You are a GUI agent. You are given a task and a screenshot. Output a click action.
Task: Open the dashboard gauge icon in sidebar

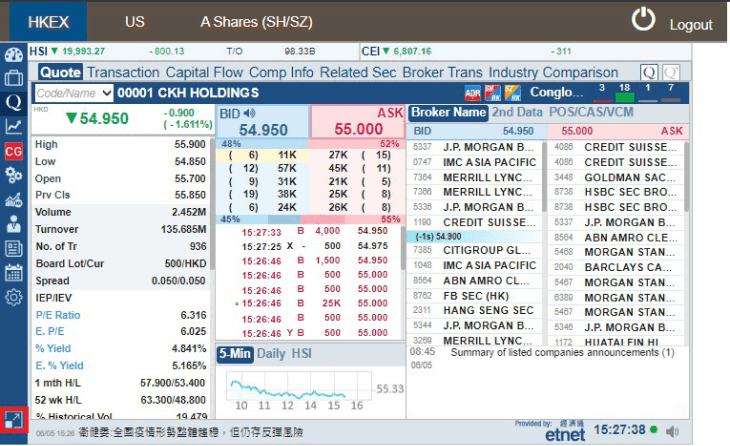(14, 55)
